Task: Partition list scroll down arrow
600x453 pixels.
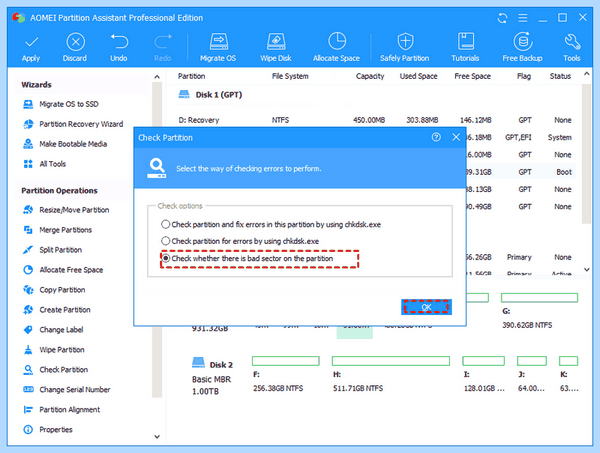Action: [587, 270]
